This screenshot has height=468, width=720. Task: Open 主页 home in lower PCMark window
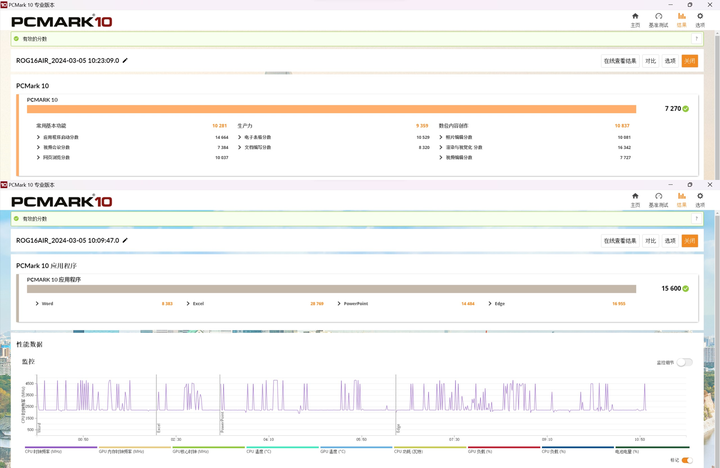(635, 200)
